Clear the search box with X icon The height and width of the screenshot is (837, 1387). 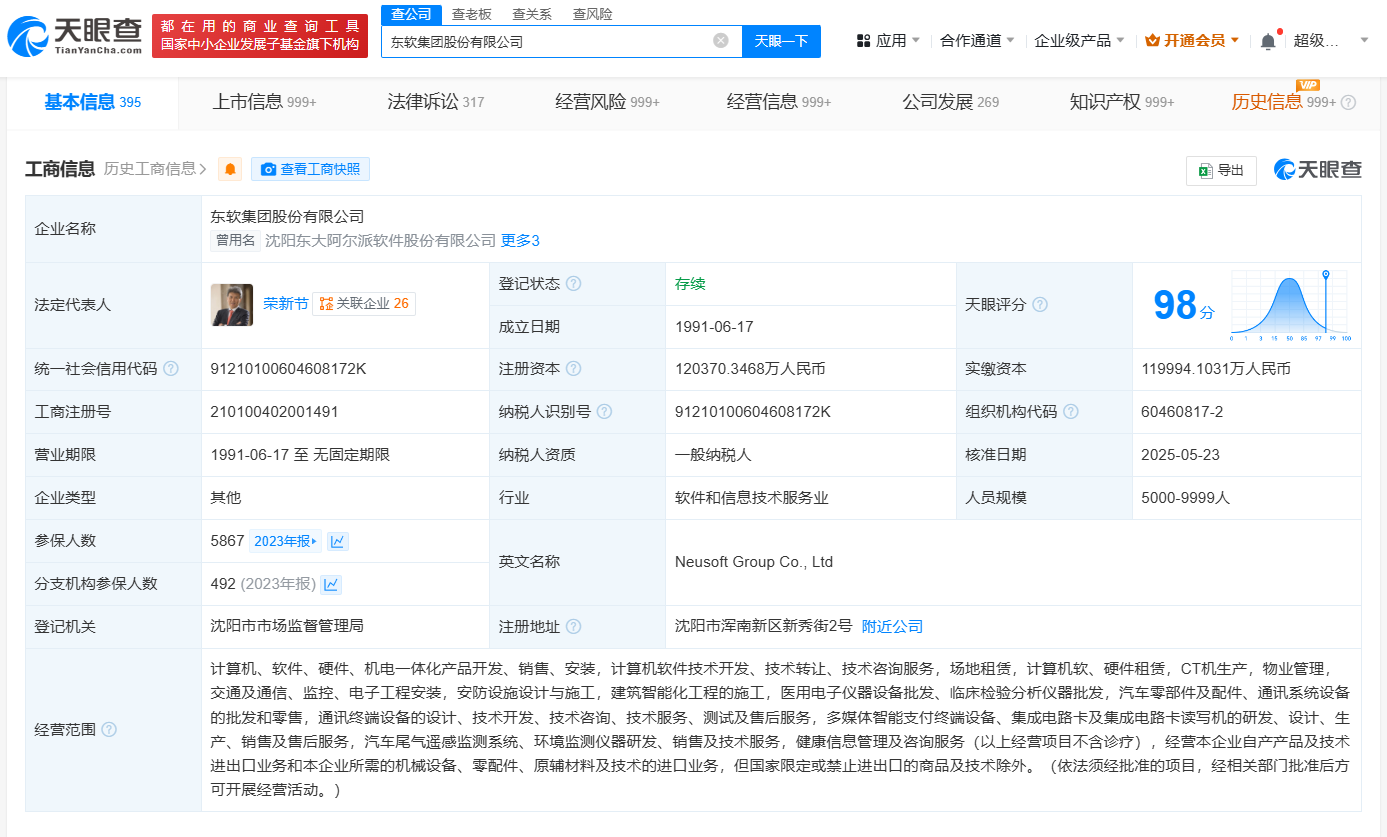(x=720, y=41)
